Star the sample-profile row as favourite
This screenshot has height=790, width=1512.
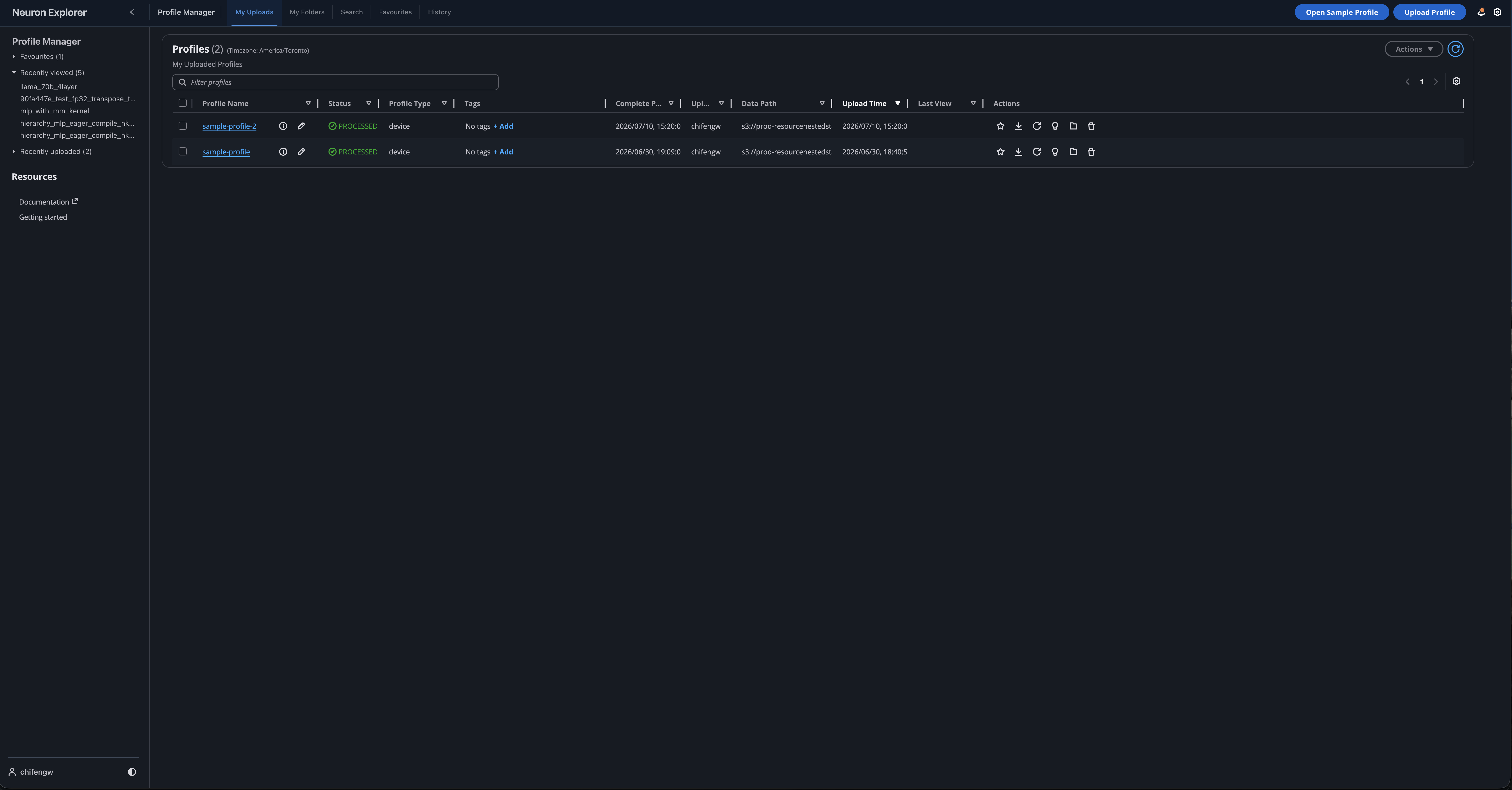(1000, 152)
